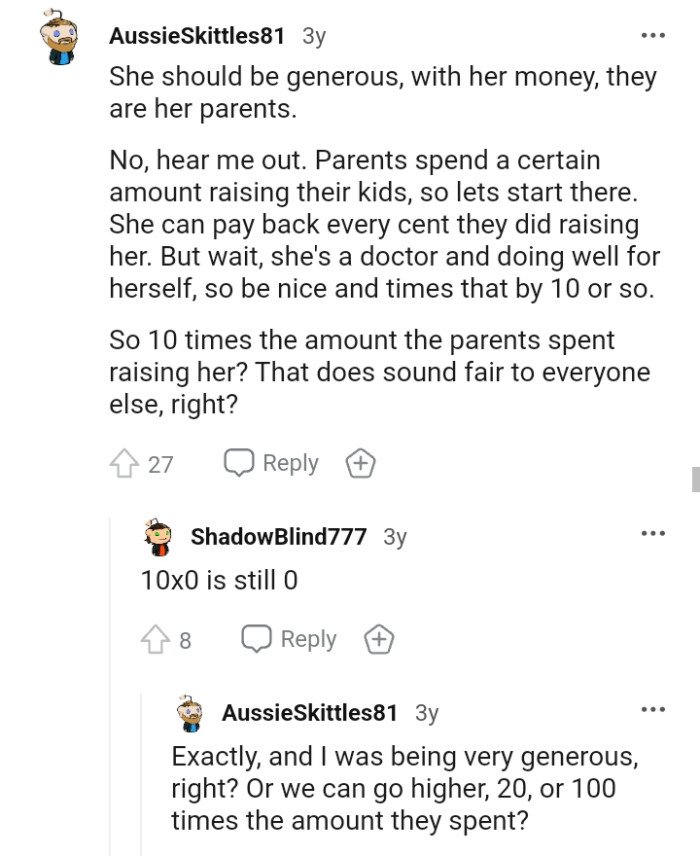This screenshot has width=700, height=856.
Task: Open more options for top comment
Action: tap(653, 36)
